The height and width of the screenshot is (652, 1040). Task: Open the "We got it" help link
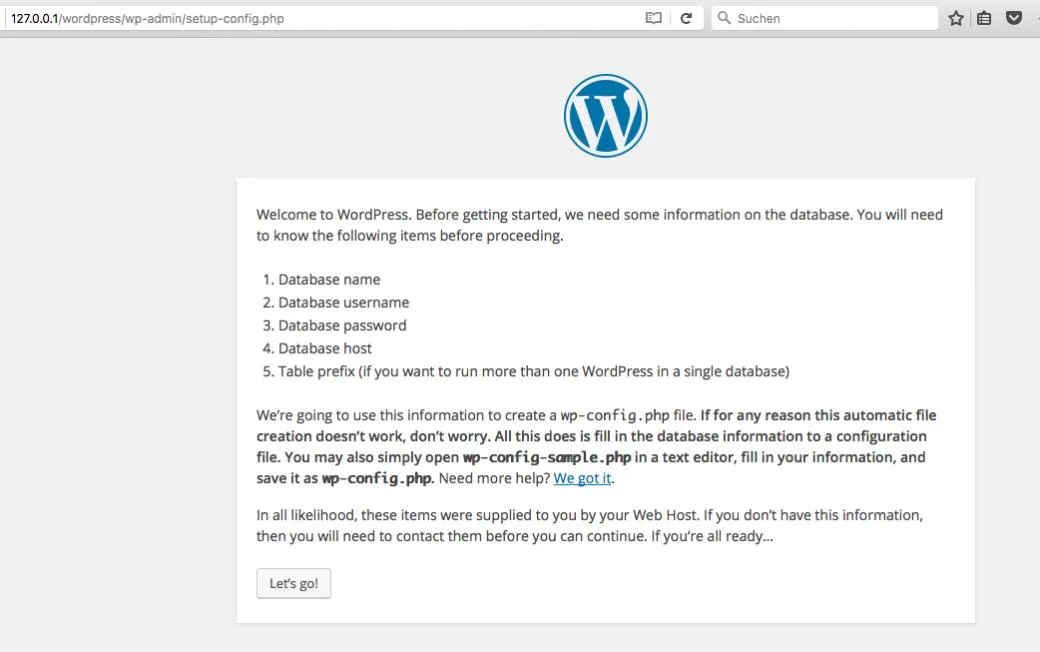click(x=582, y=478)
